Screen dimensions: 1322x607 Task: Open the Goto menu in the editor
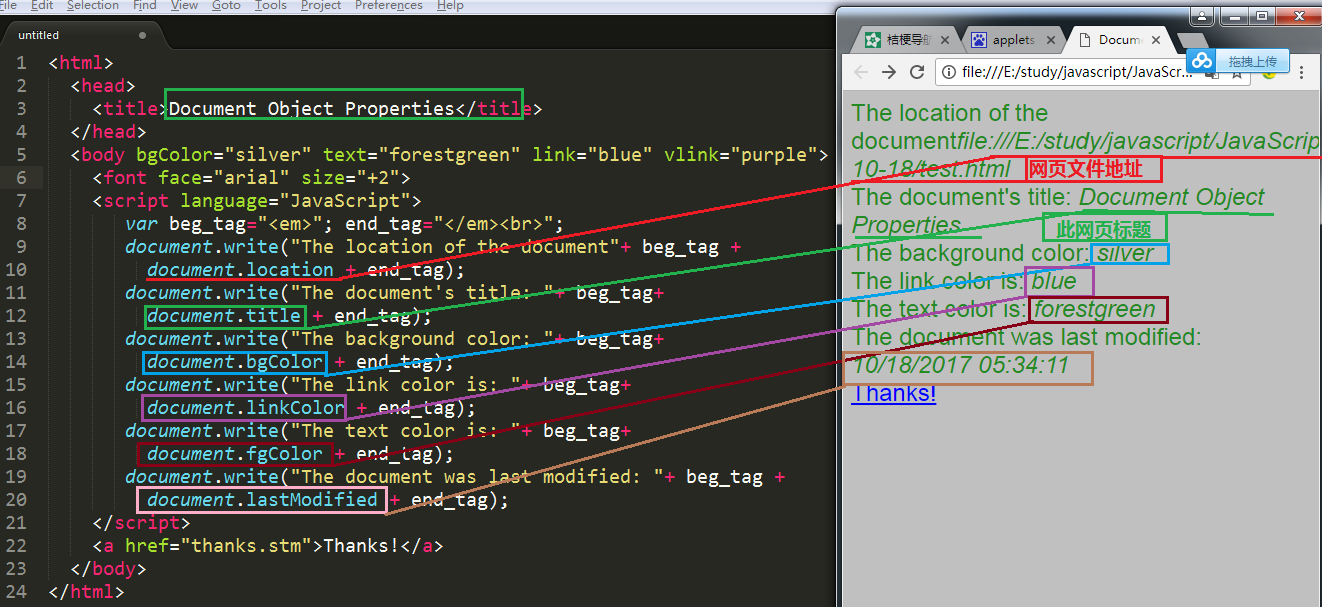click(226, 5)
